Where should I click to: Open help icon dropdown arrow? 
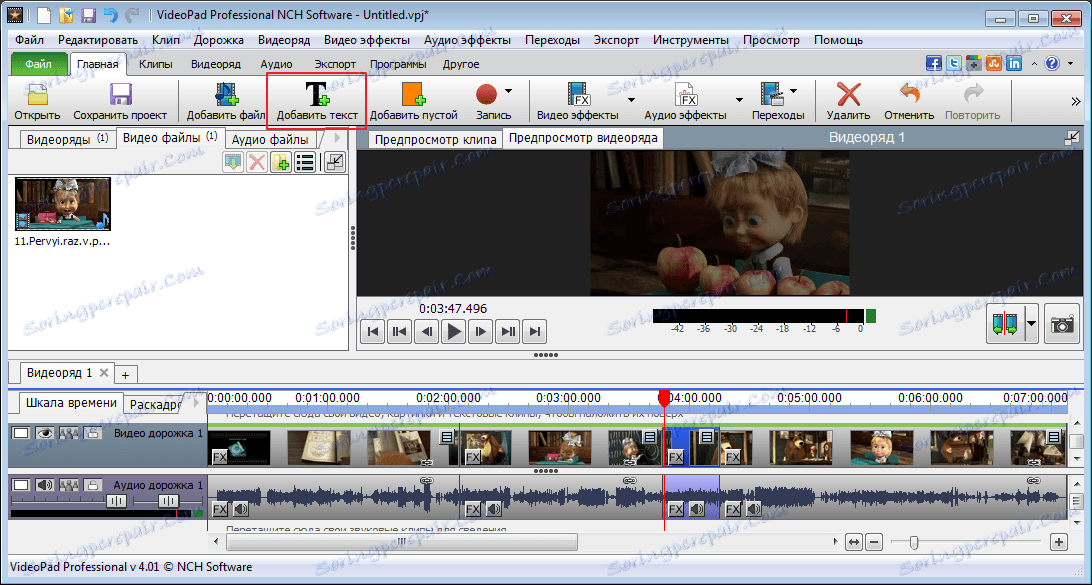[x=1068, y=63]
